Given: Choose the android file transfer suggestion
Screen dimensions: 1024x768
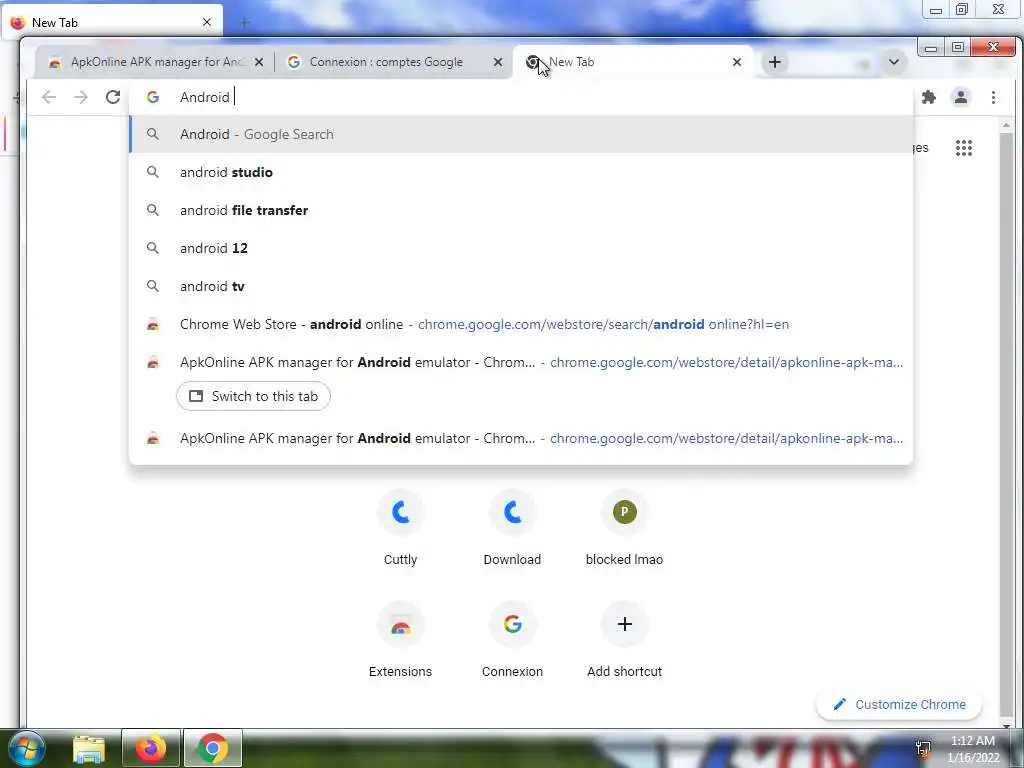Looking at the screenshot, I should click(521, 210).
